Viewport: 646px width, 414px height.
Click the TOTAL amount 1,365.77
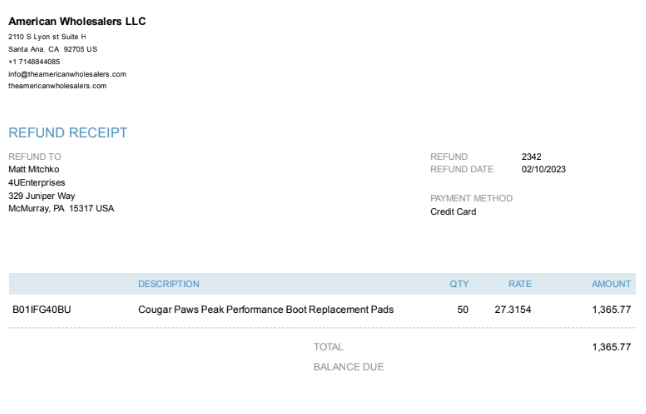pos(611,347)
